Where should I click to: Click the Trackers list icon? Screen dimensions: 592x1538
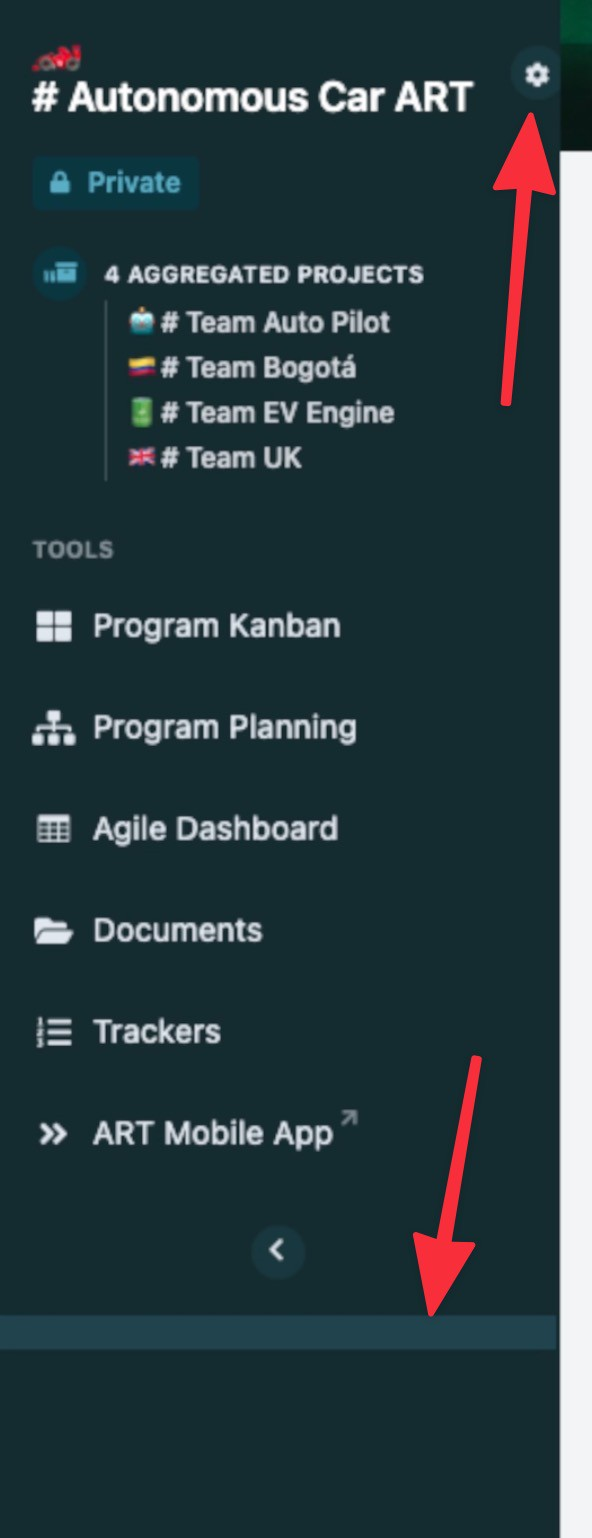[53, 1032]
